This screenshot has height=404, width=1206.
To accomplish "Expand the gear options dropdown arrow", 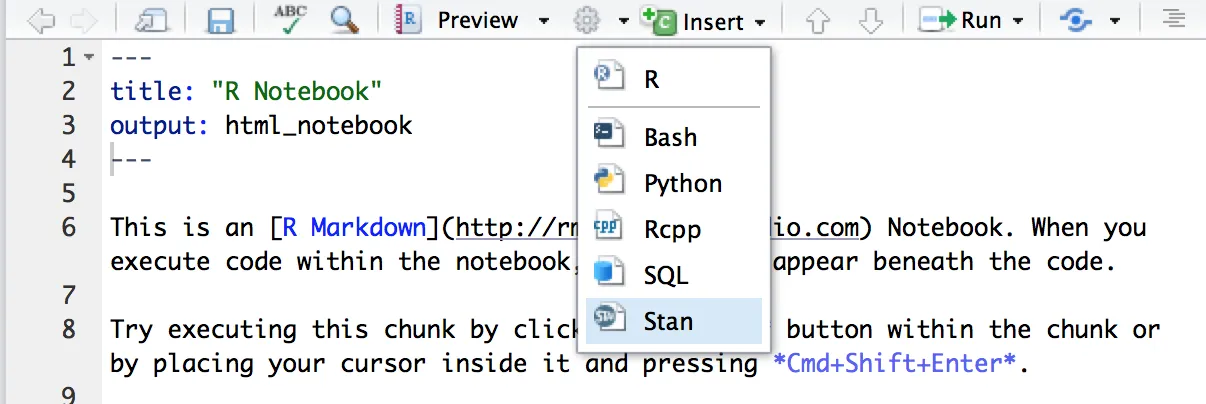I will coord(623,21).
